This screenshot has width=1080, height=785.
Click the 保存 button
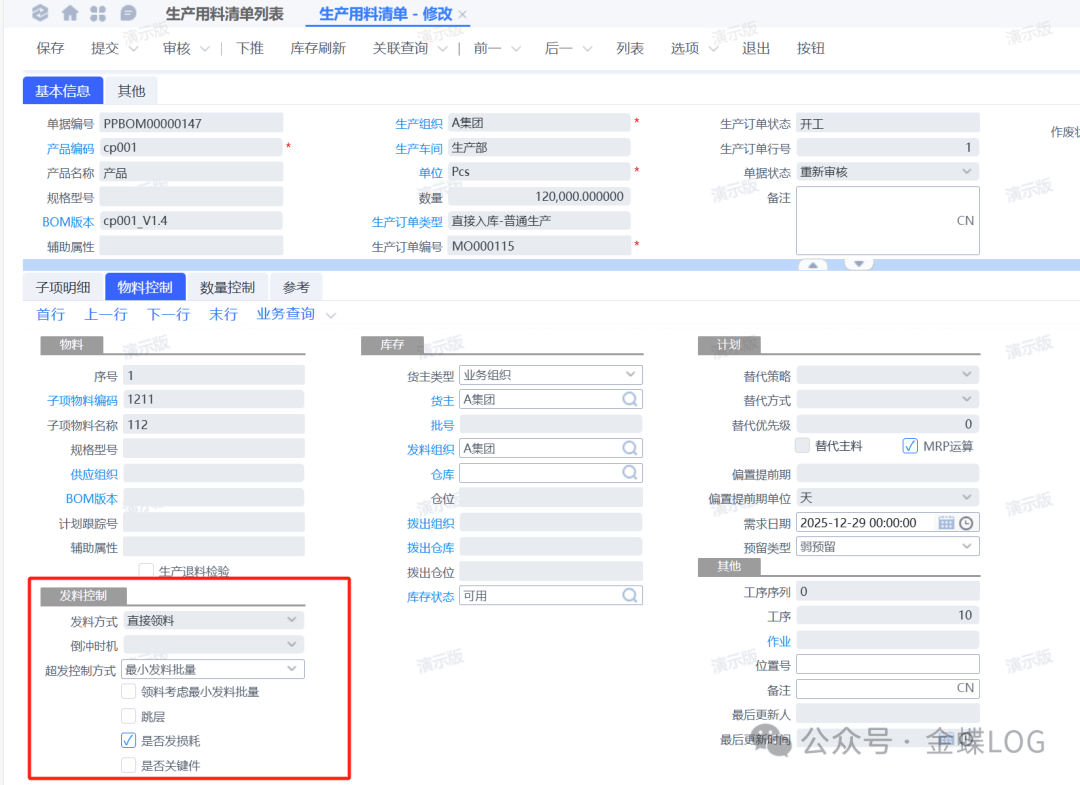pos(50,48)
